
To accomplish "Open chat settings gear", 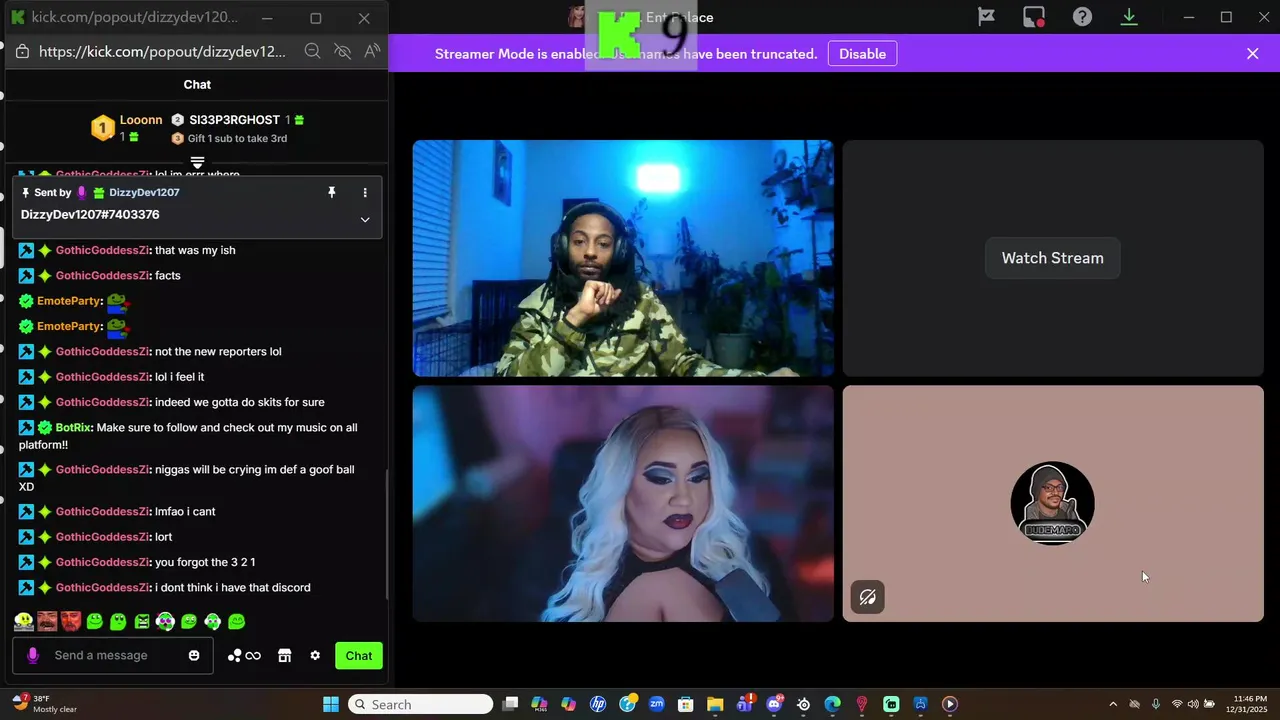I will [315, 656].
